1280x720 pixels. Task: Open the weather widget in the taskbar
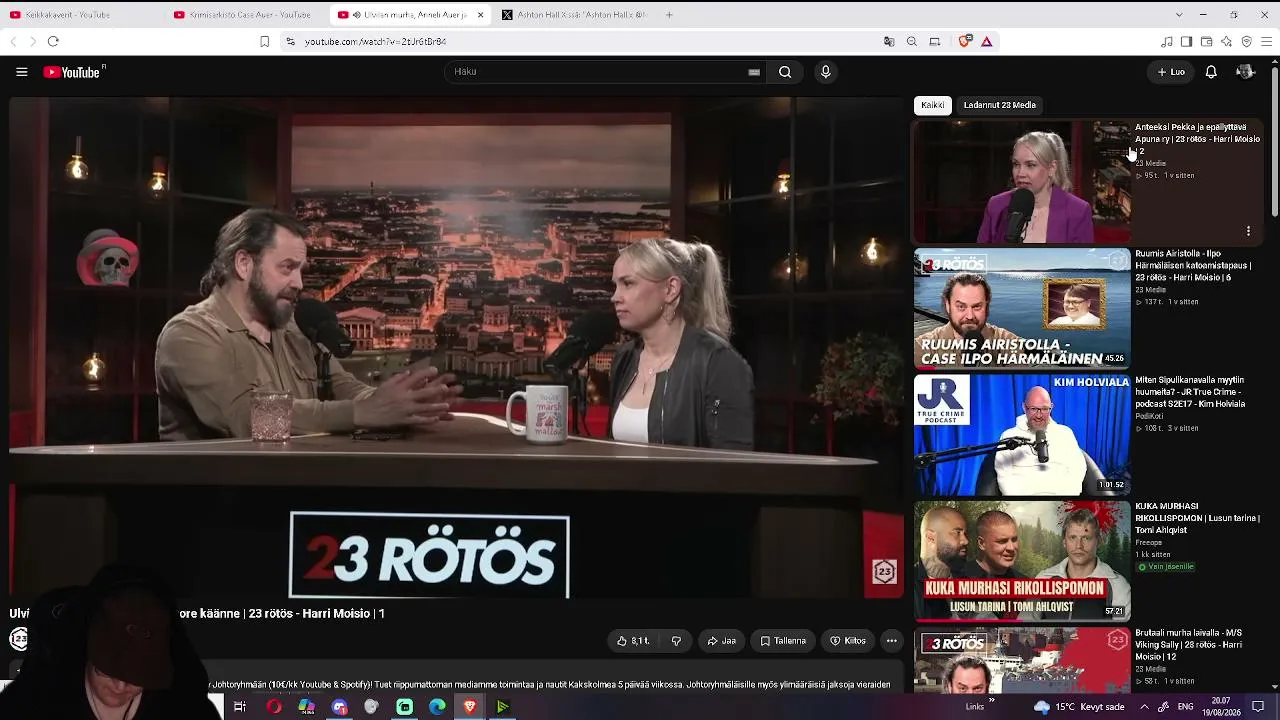(x=1079, y=707)
